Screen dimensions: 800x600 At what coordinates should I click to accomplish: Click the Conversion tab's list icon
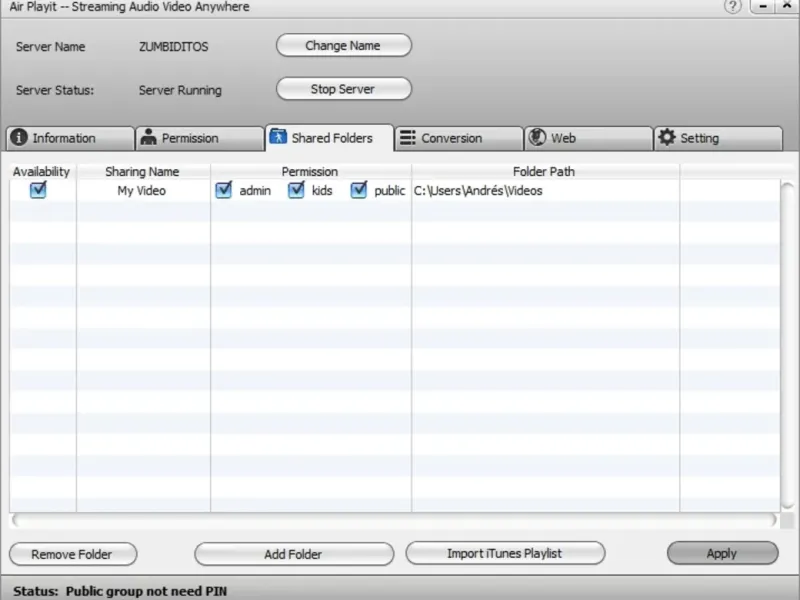(408, 138)
